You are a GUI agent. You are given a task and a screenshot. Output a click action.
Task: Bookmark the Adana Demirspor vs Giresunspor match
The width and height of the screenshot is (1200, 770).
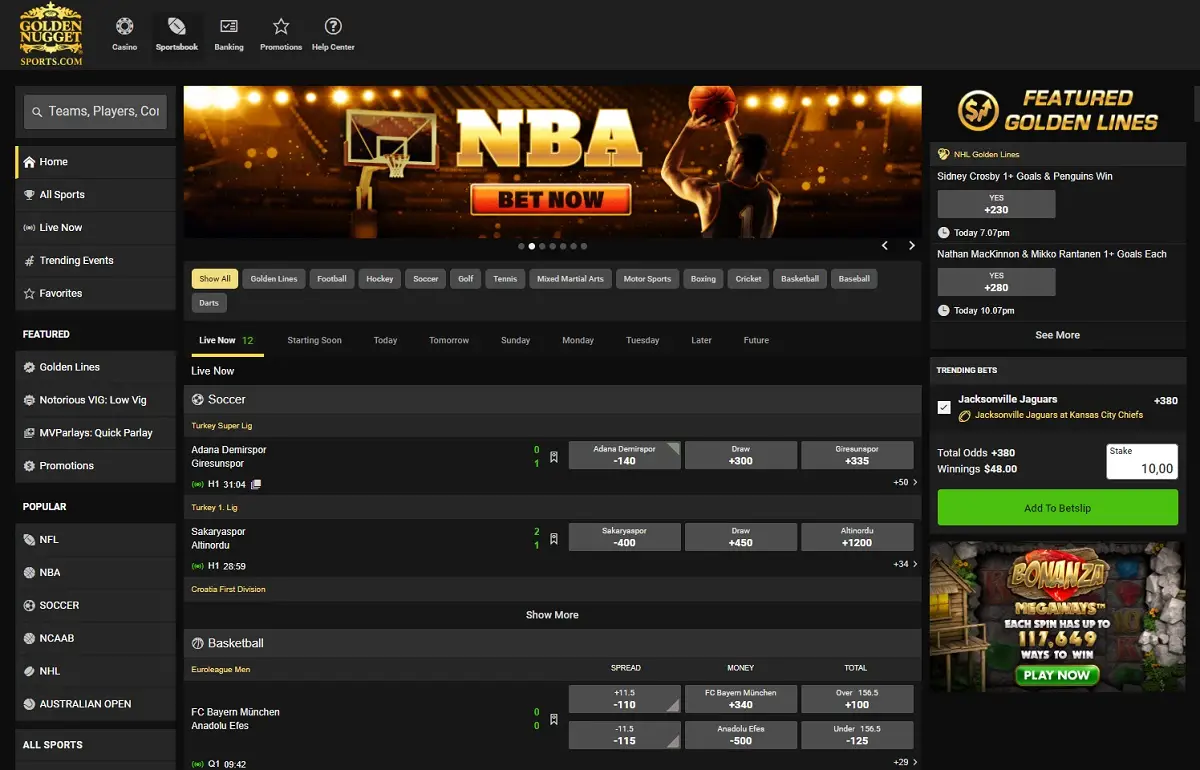554,456
